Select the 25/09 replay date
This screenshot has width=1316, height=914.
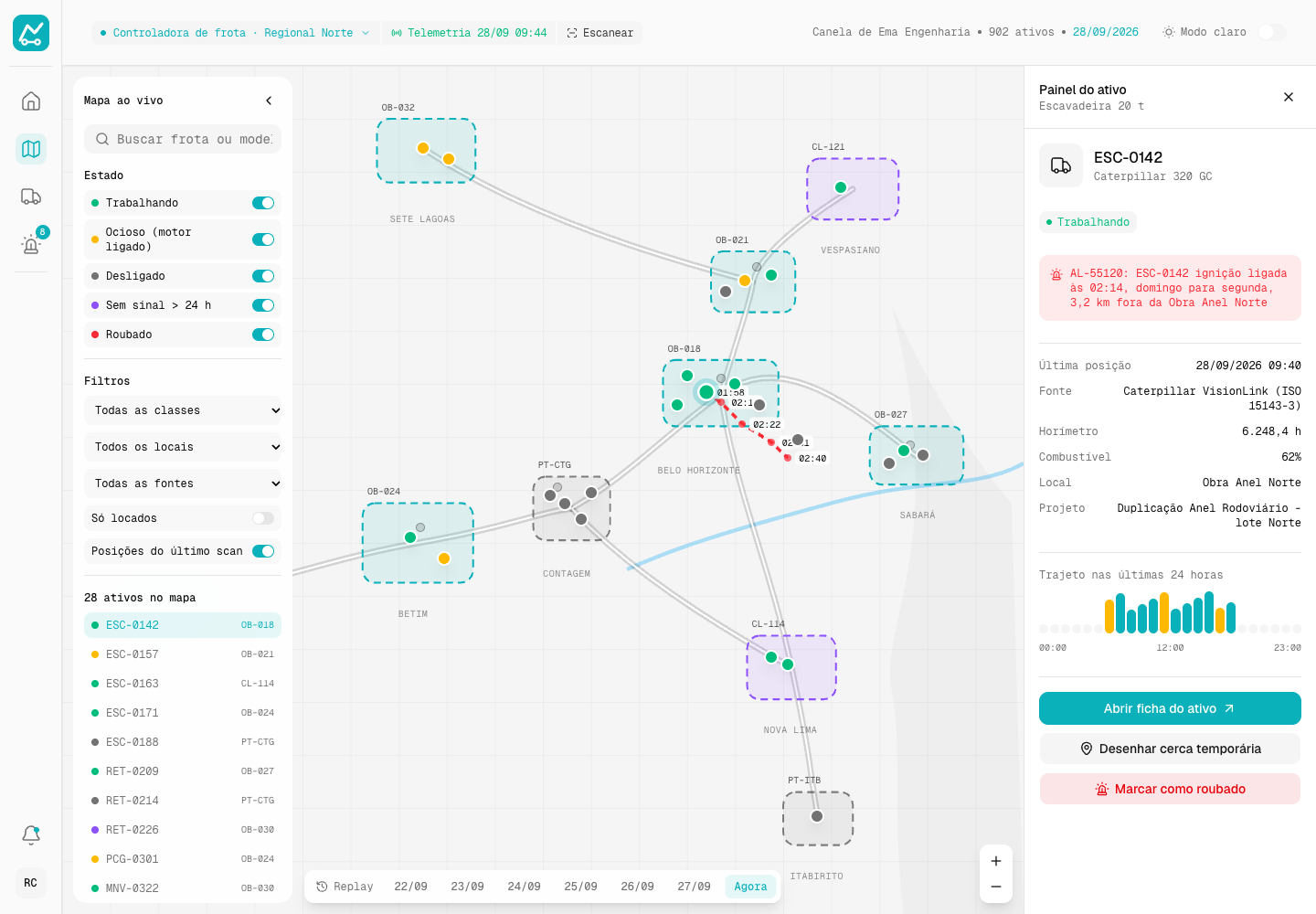(581, 887)
